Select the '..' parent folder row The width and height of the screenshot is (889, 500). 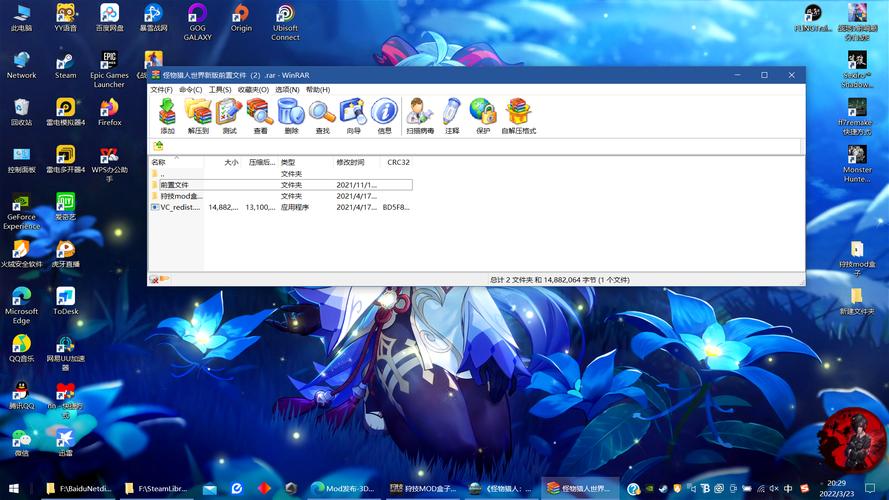point(282,174)
